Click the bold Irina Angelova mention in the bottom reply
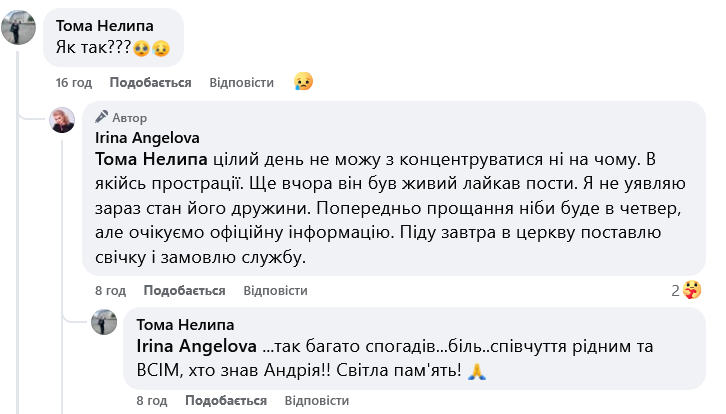The width and height of the screenshot is (726, 414). [x=196, y=346]
